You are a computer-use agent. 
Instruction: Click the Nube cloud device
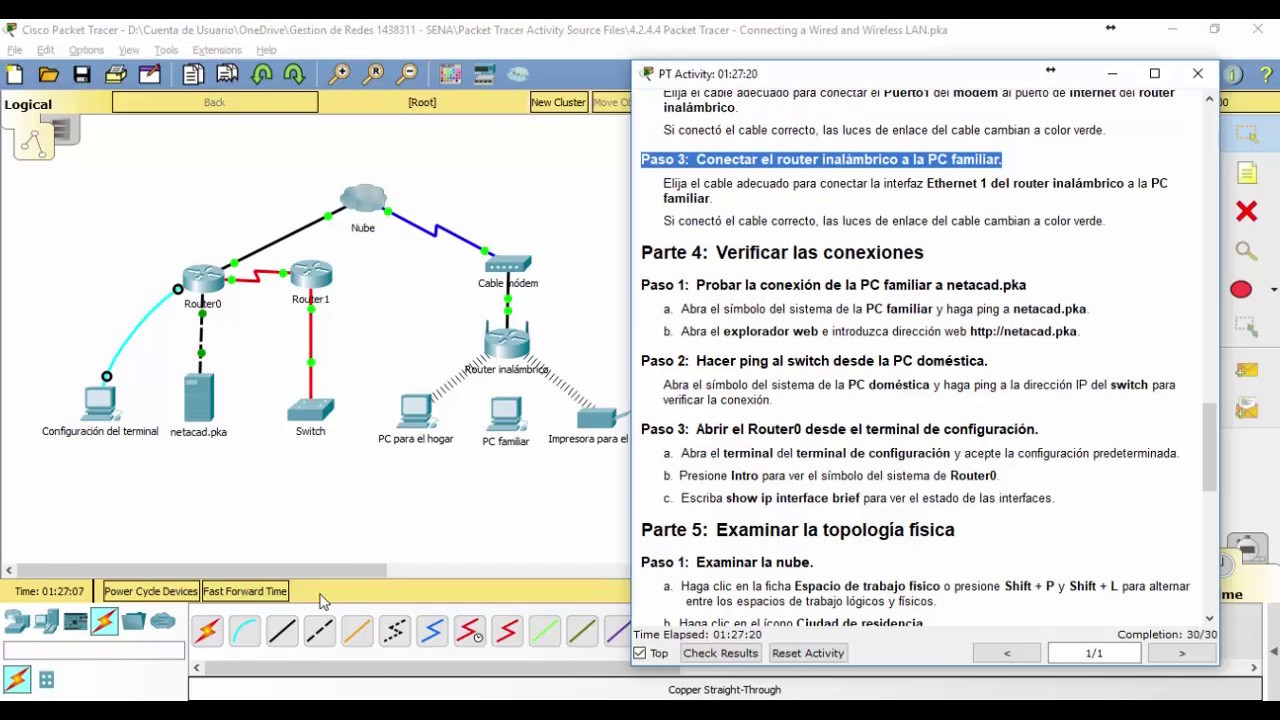pyautogui.click(x=363, y=200)
